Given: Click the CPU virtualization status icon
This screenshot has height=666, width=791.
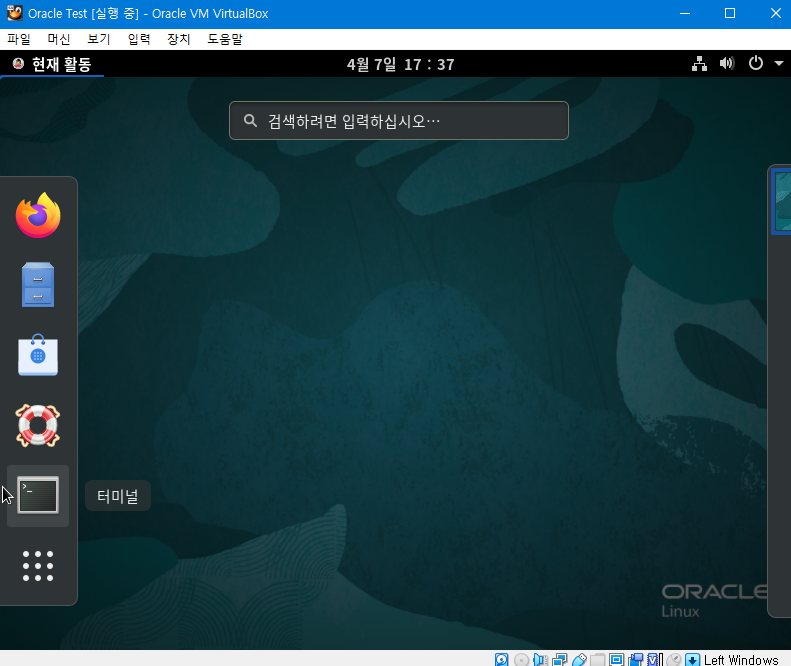Looking at the screenshot, I should [655, 659].
